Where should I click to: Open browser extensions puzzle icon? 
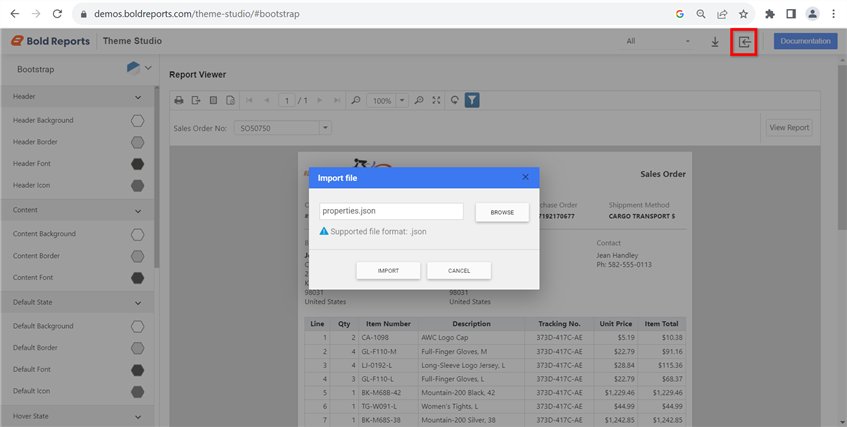tap(770, 14)
